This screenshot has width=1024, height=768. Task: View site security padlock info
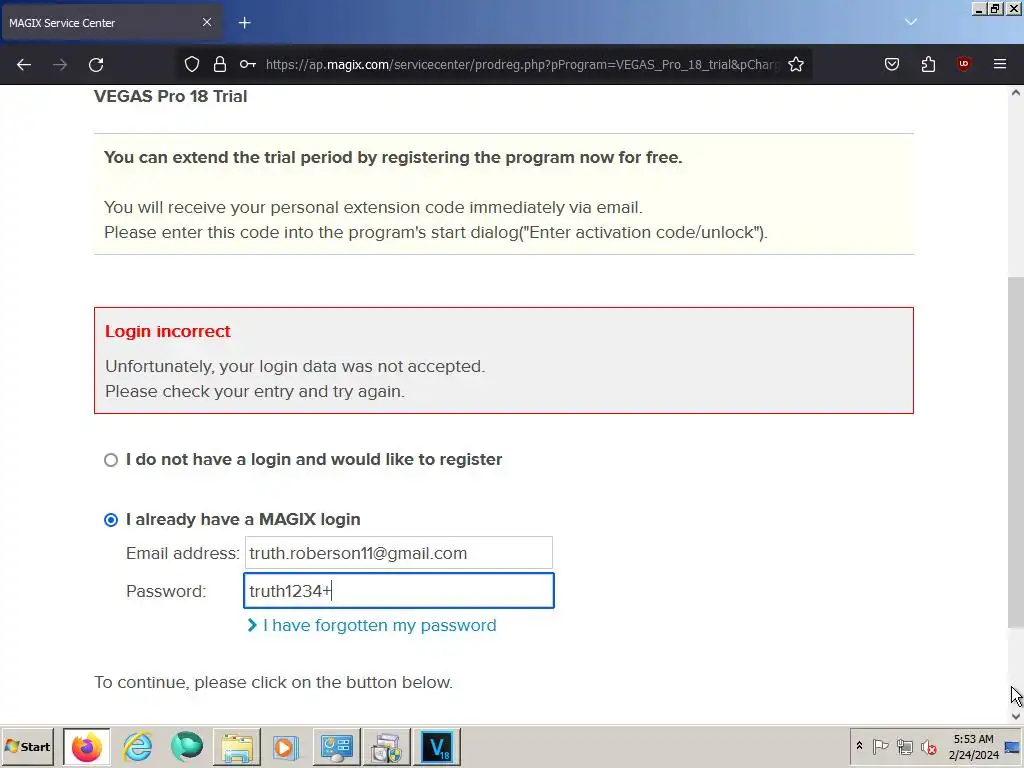[x=220, y=64]
